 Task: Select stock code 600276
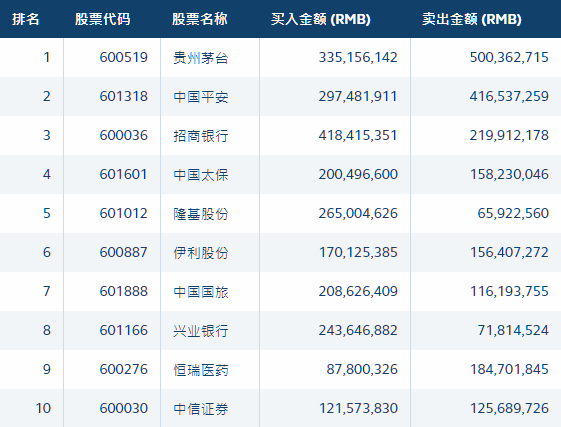pyautogui.click(x=124, y=369)
